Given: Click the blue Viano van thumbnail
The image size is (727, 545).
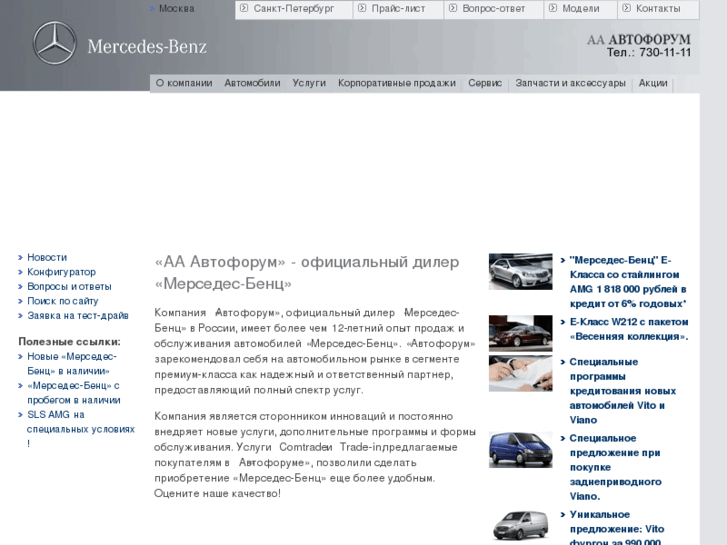Looking at the screenshot, I should click(520, 450).
